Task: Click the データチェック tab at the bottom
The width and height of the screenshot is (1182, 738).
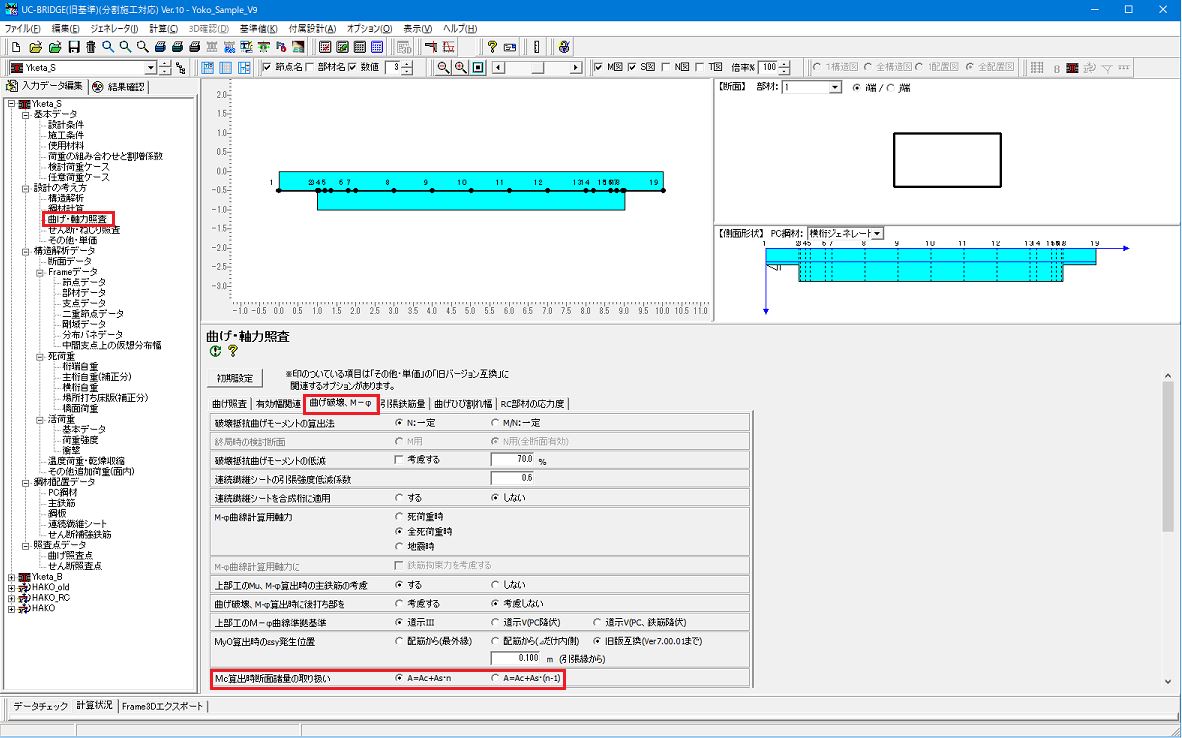Action: click(x=41, y=706)
